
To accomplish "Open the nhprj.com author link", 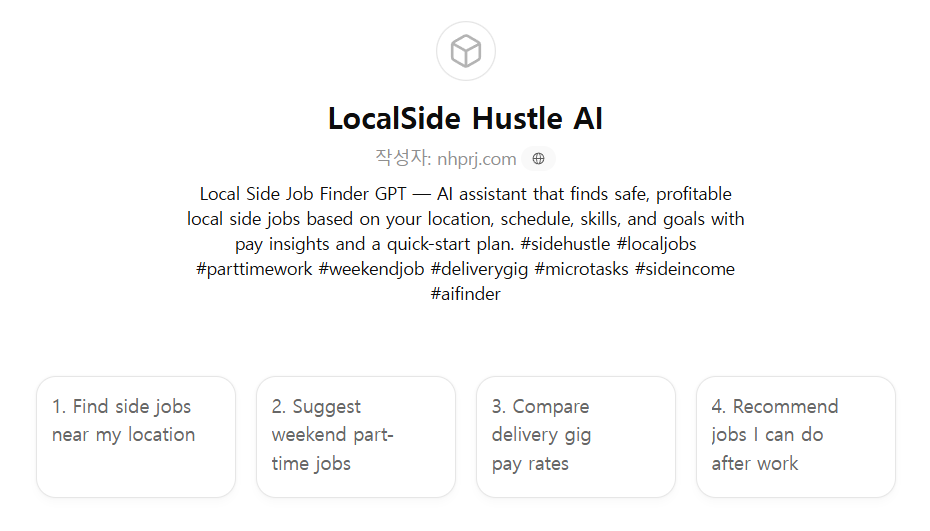I will [477, 158].
